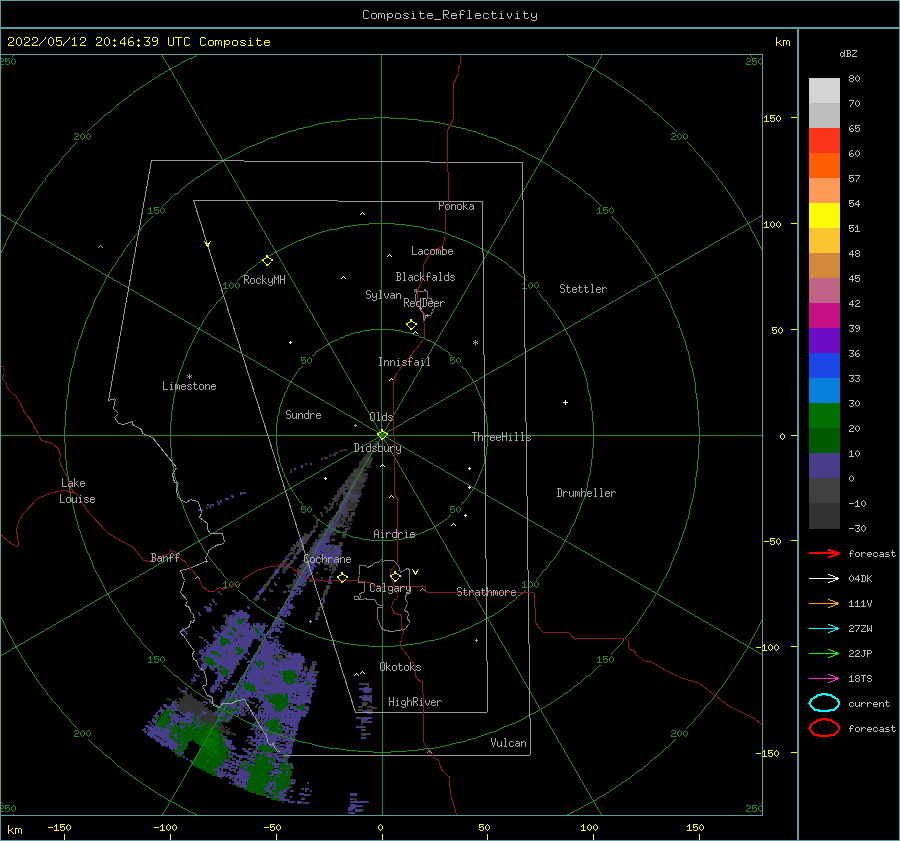Click the yellow diamond marker inside Calgary
Viewport: 900px width, 841px height.
(x=395, y=576)
